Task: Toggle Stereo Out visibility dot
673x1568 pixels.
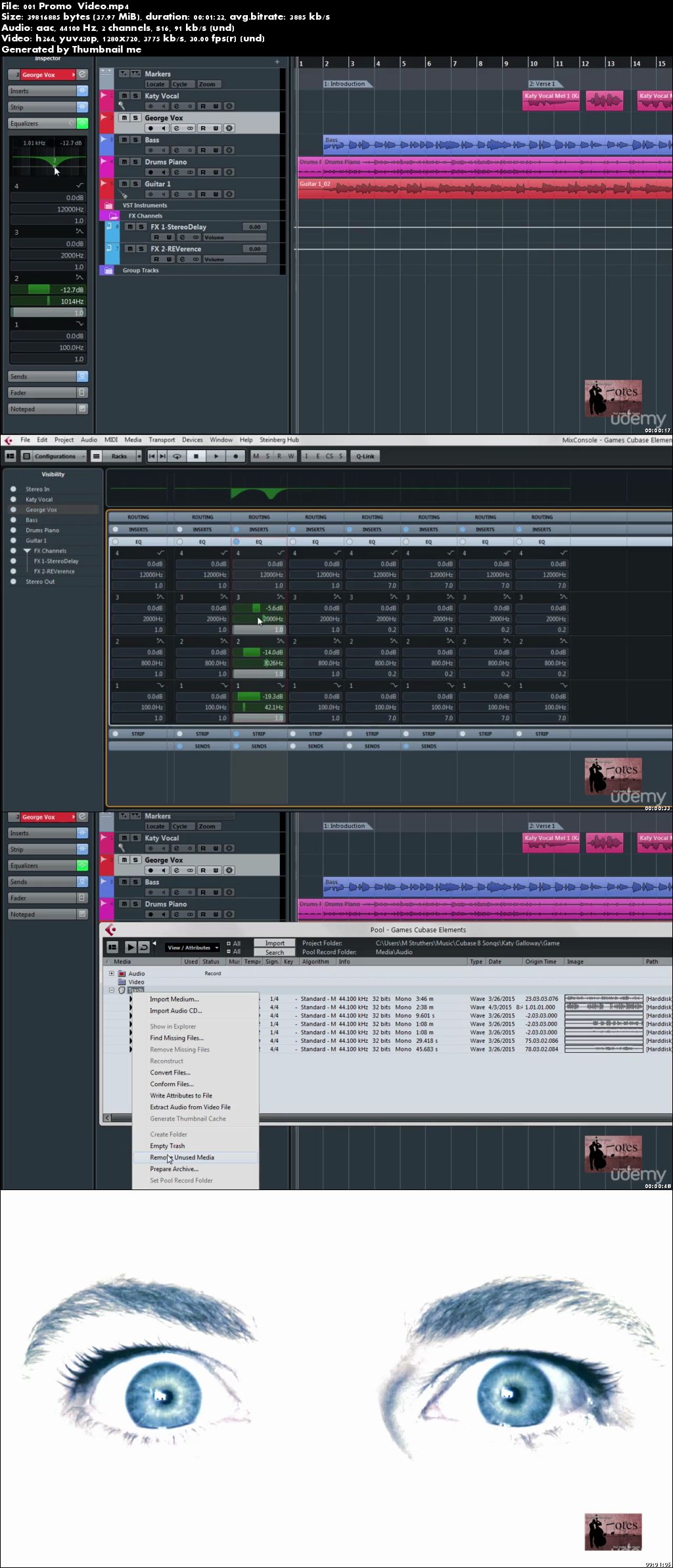Action: [13, 582]
